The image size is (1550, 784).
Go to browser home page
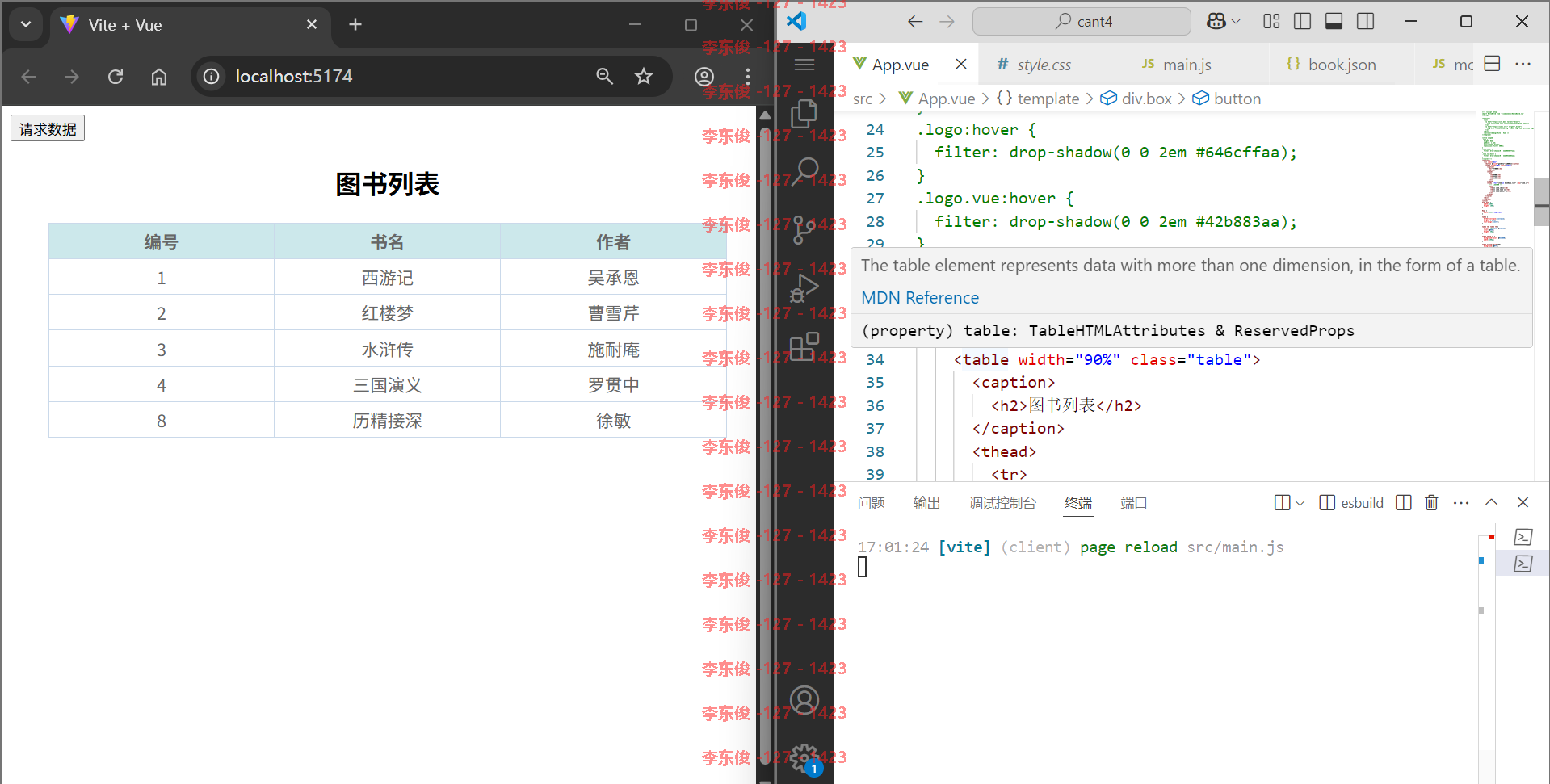coord(159,77)
